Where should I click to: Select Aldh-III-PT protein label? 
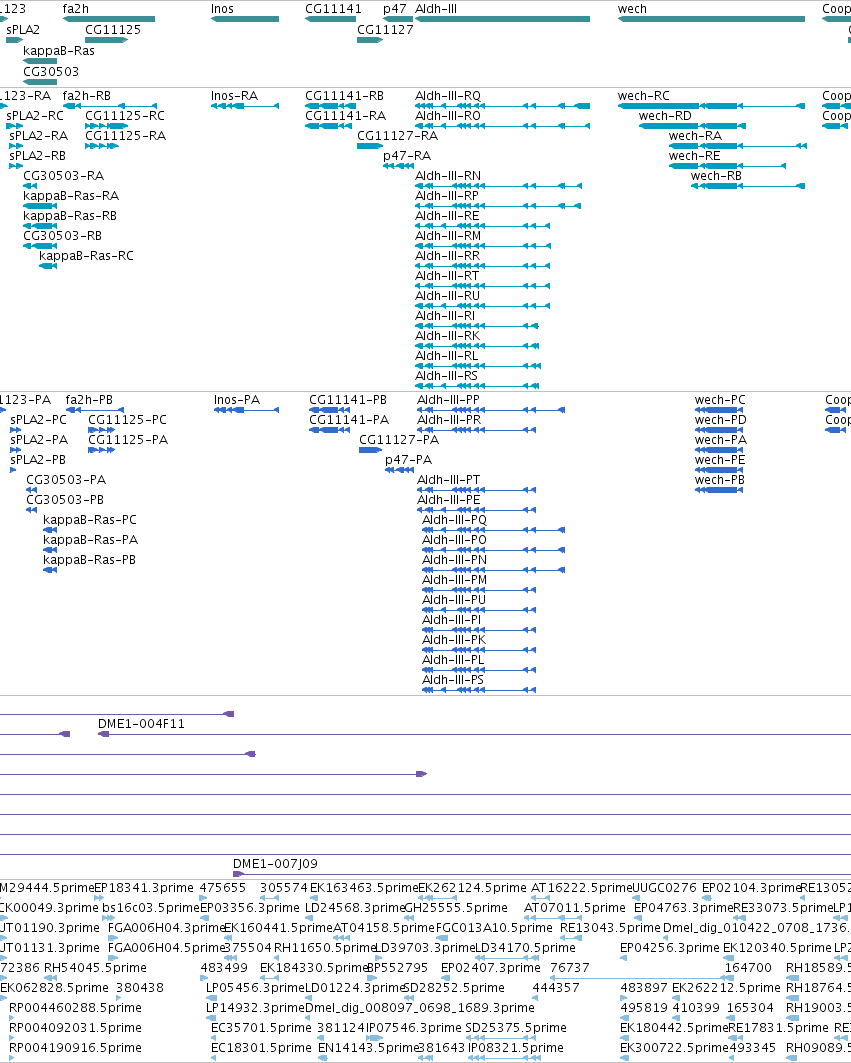[x=448, y=480]
